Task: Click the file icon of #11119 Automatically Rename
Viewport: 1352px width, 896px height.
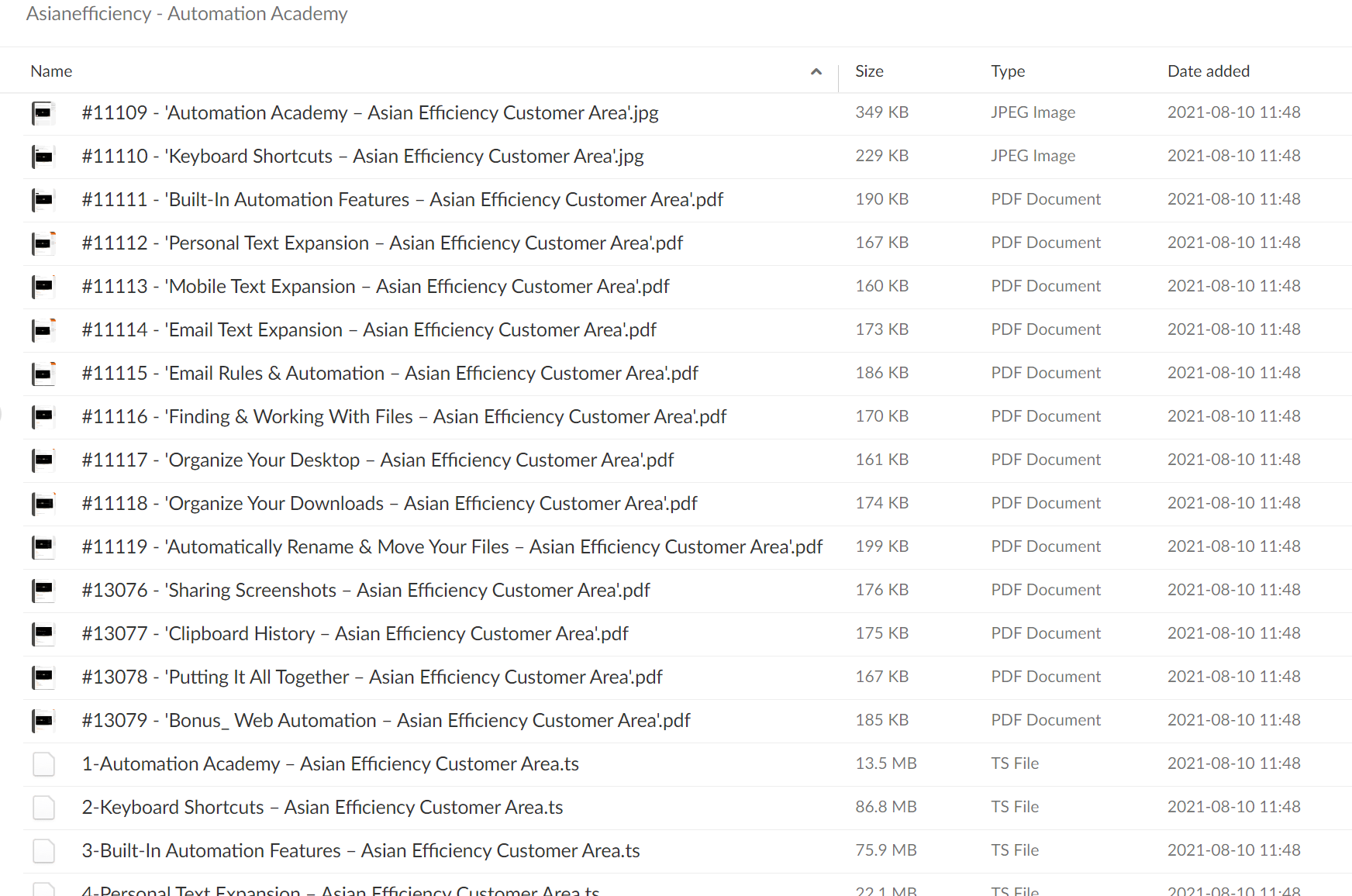Action: pos(44,547)
